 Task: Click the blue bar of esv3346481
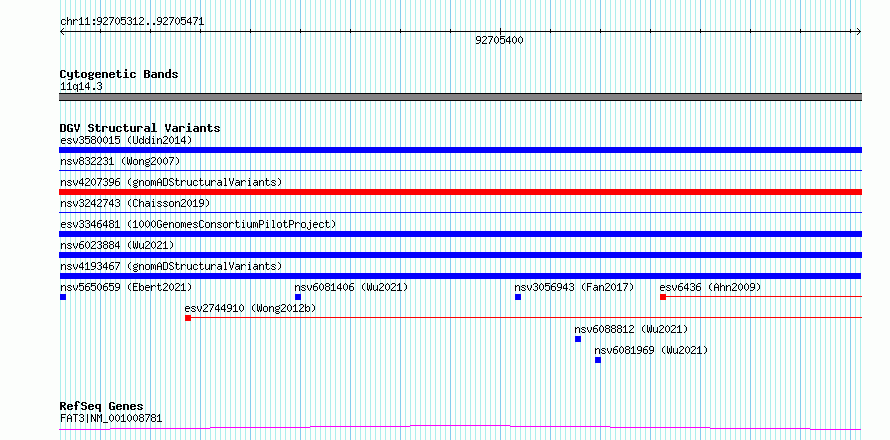pos(460,234)
